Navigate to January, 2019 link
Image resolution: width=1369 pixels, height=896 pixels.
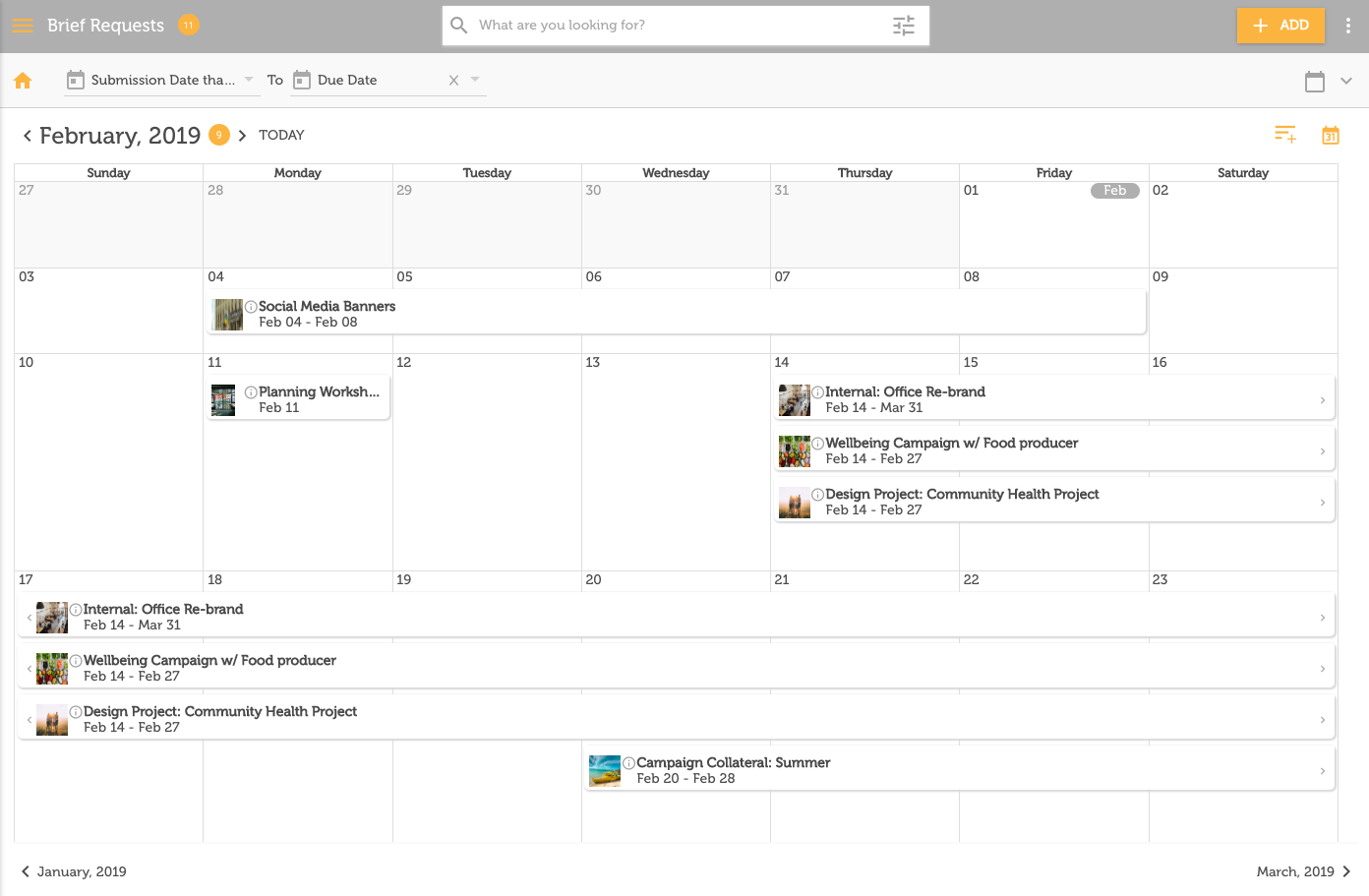pyautogui.click(x=74, y=871)
